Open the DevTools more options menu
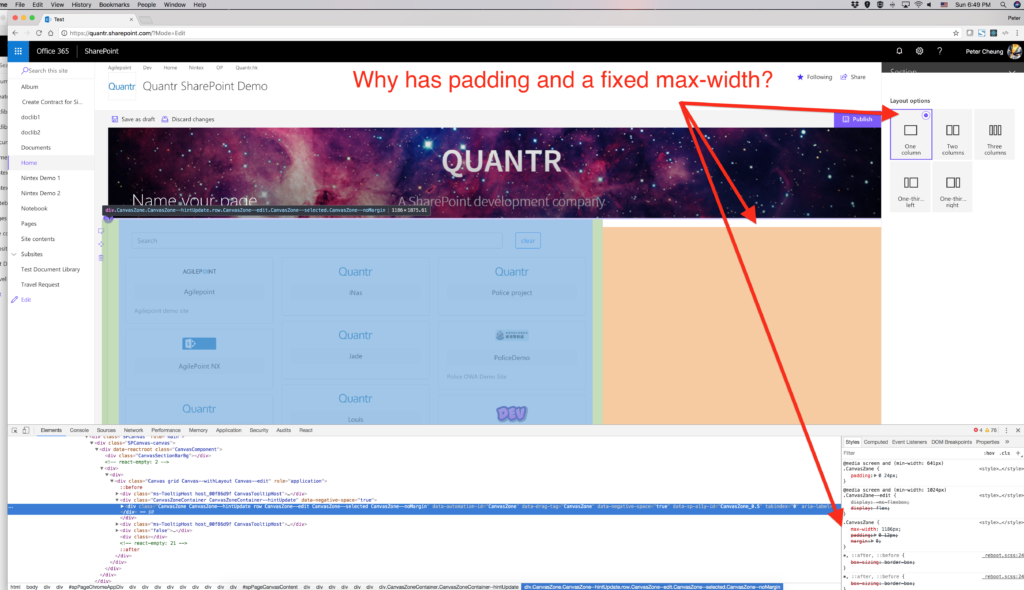This screenshot has width=1024, height=590. (1006, 430)
